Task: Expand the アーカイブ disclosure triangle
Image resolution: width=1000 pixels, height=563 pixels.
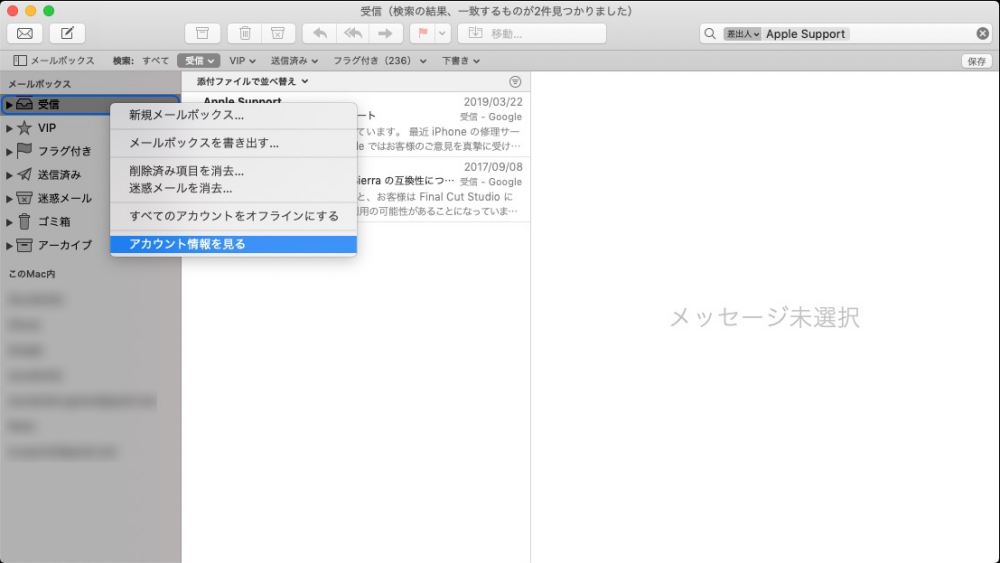Action: coord(9,245)
